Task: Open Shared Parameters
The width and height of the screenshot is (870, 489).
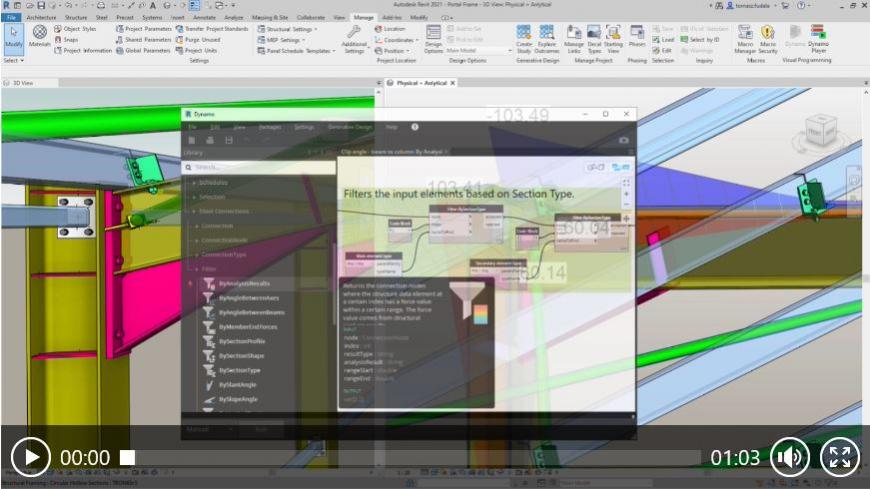Action: point(144,39)
